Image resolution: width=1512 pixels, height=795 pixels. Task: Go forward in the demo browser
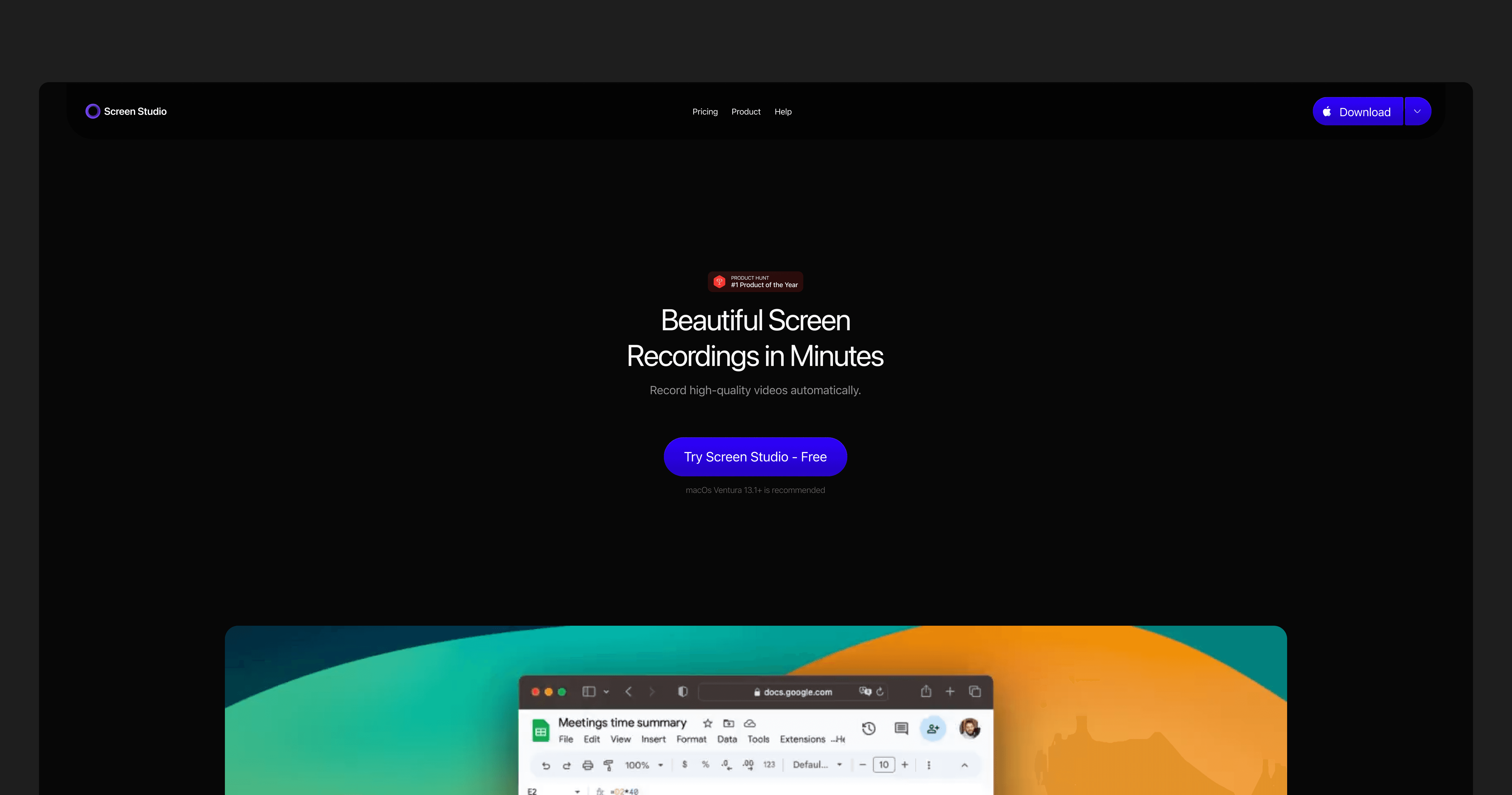point(651,692)
